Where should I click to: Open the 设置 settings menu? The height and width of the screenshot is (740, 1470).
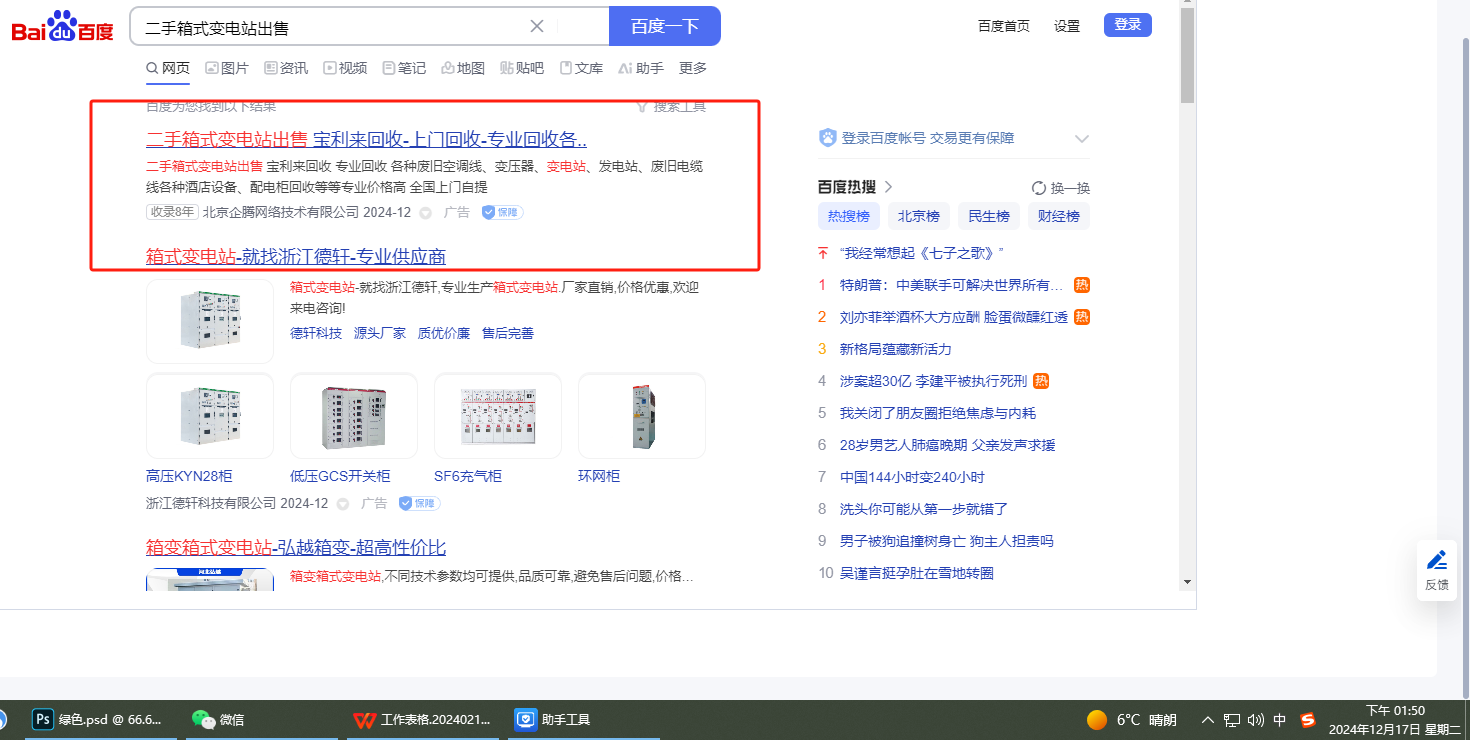(1067, 26)
